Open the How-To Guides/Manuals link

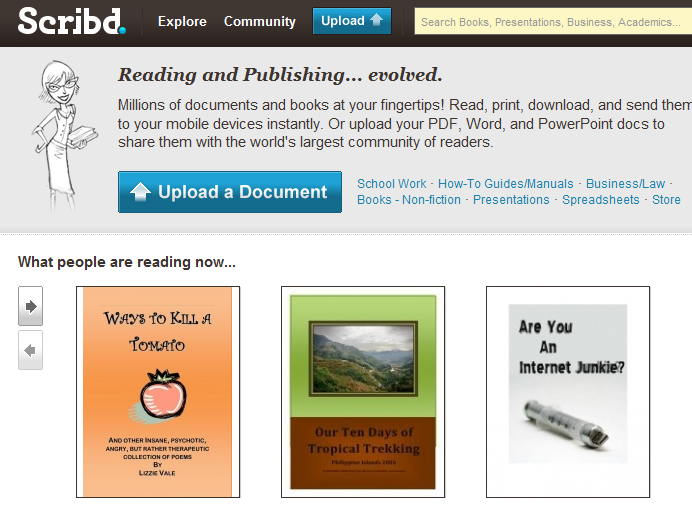(505, 184)
